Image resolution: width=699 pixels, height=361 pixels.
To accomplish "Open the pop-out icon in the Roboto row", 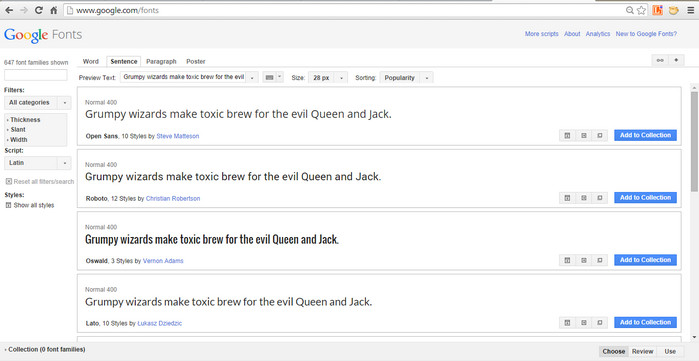I will (600, 198).
